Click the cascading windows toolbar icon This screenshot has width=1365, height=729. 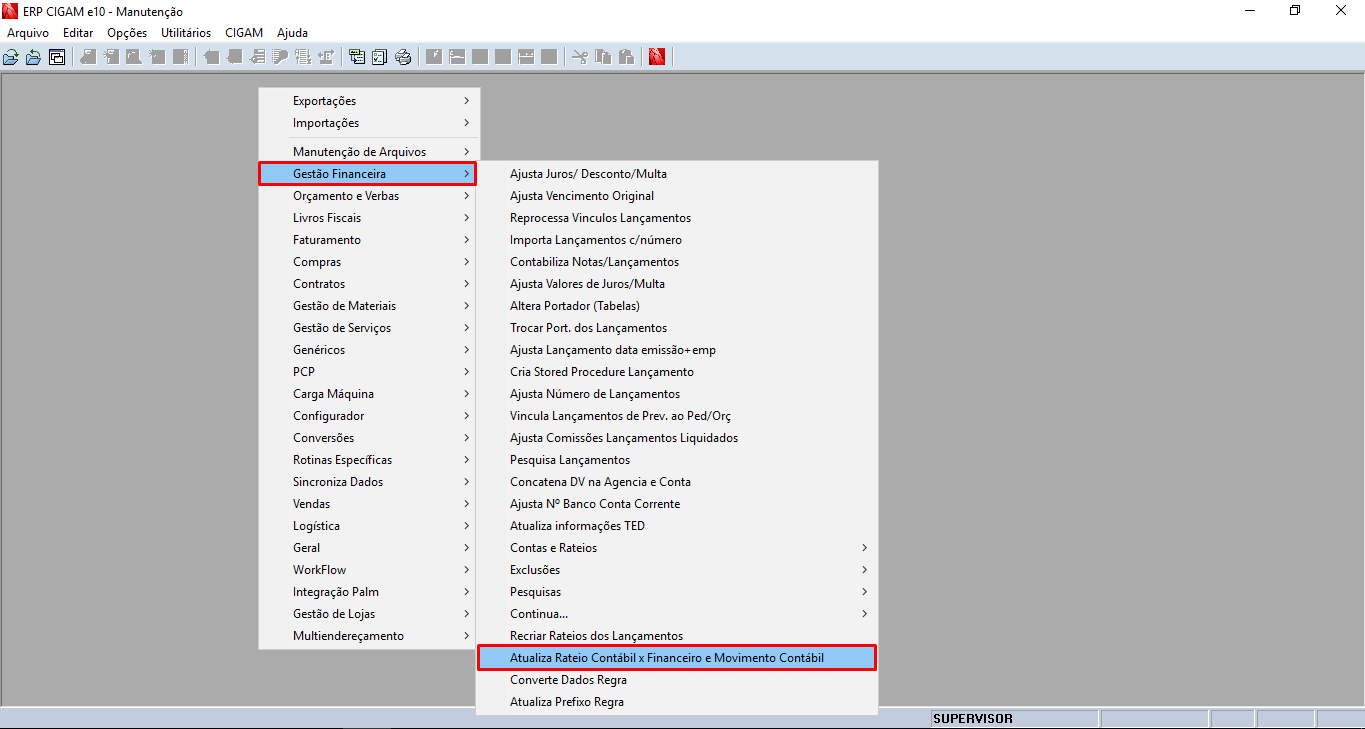pos(57,57)
